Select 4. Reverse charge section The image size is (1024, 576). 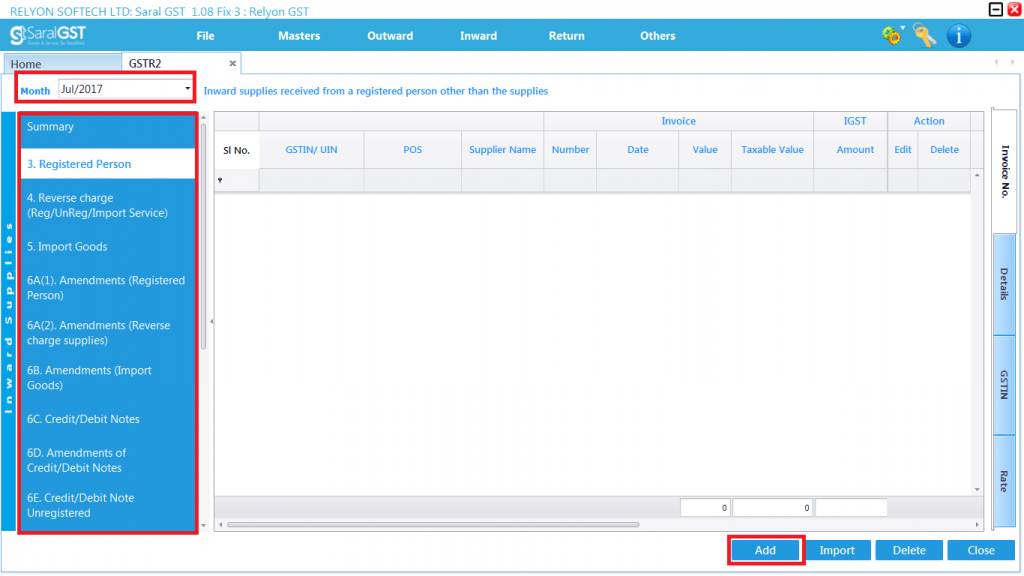(x=108, y=205)
